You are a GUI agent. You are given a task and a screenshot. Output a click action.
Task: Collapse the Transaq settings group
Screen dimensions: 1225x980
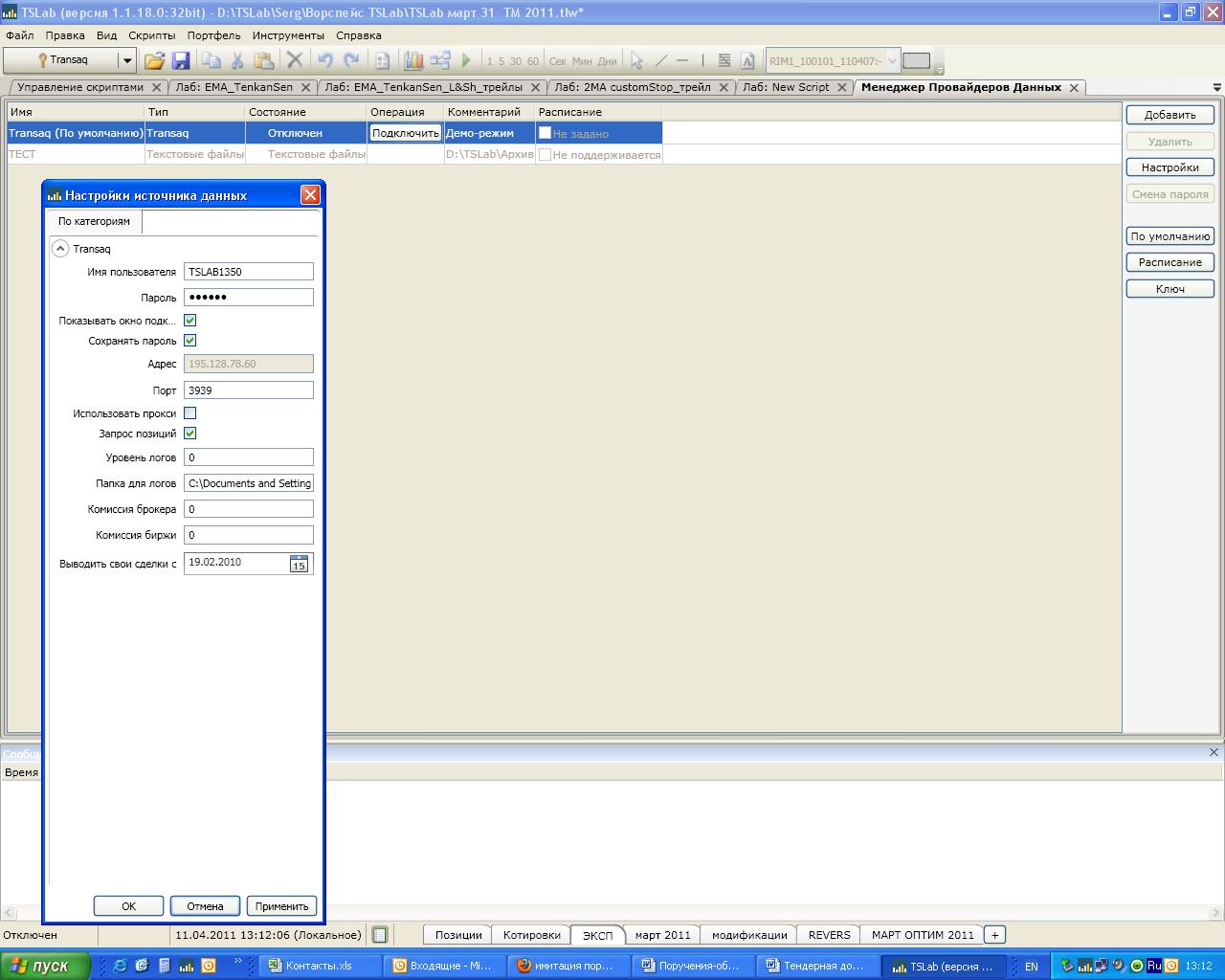[x=60, y=249]
